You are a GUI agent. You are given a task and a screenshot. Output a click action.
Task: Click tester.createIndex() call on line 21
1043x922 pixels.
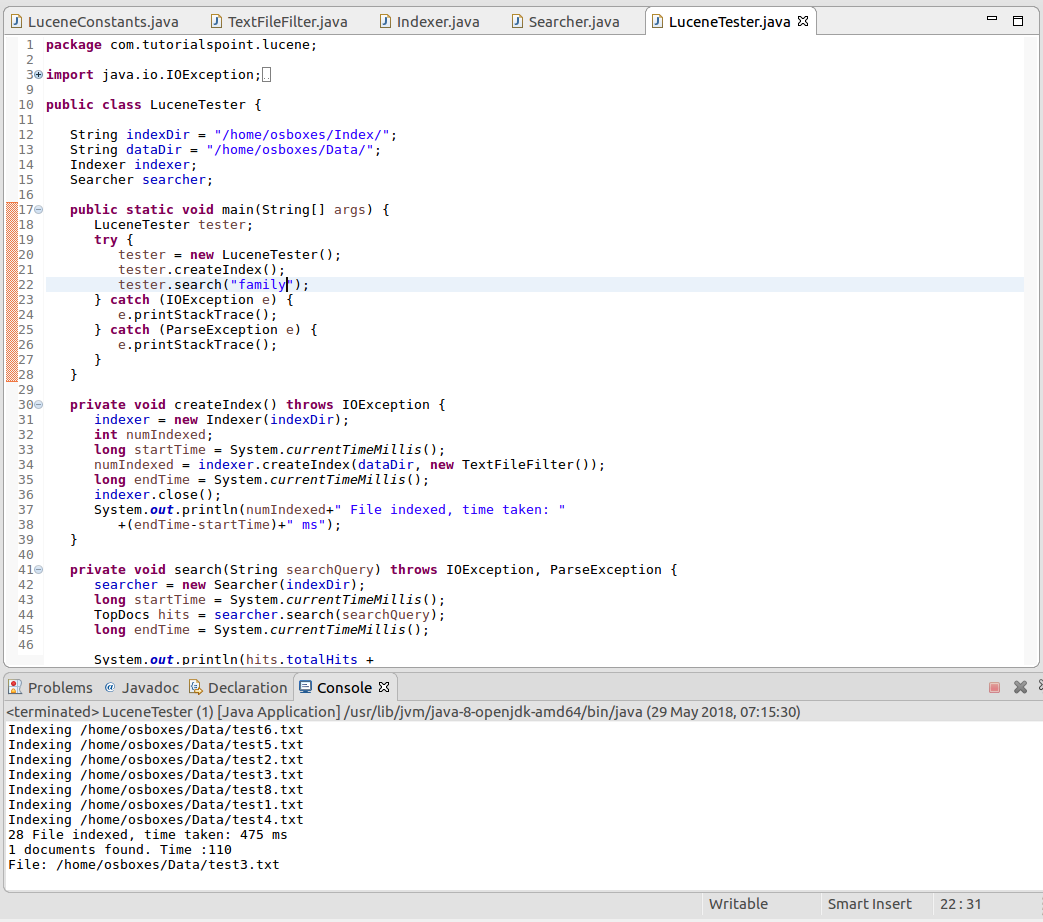tap(202, 269)
